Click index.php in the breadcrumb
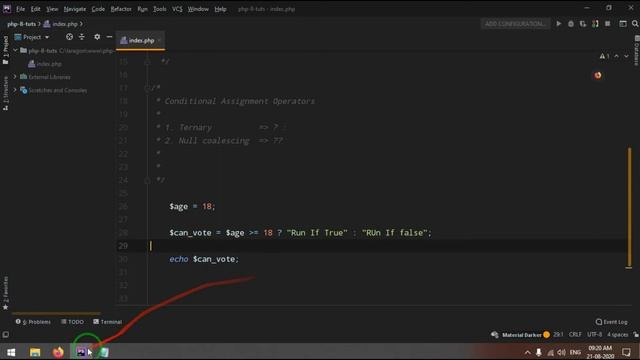Viewport: 640px width, 360px height. [x=61, y=24]
